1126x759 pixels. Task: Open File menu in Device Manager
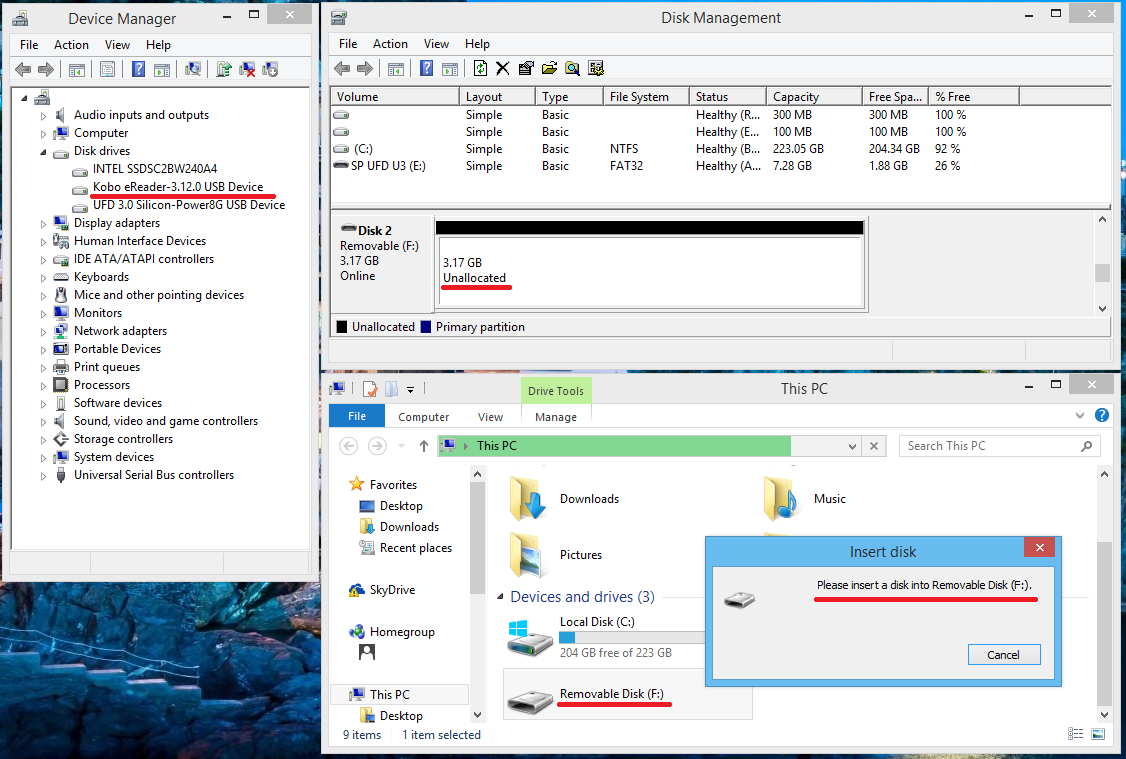(29, 45)
